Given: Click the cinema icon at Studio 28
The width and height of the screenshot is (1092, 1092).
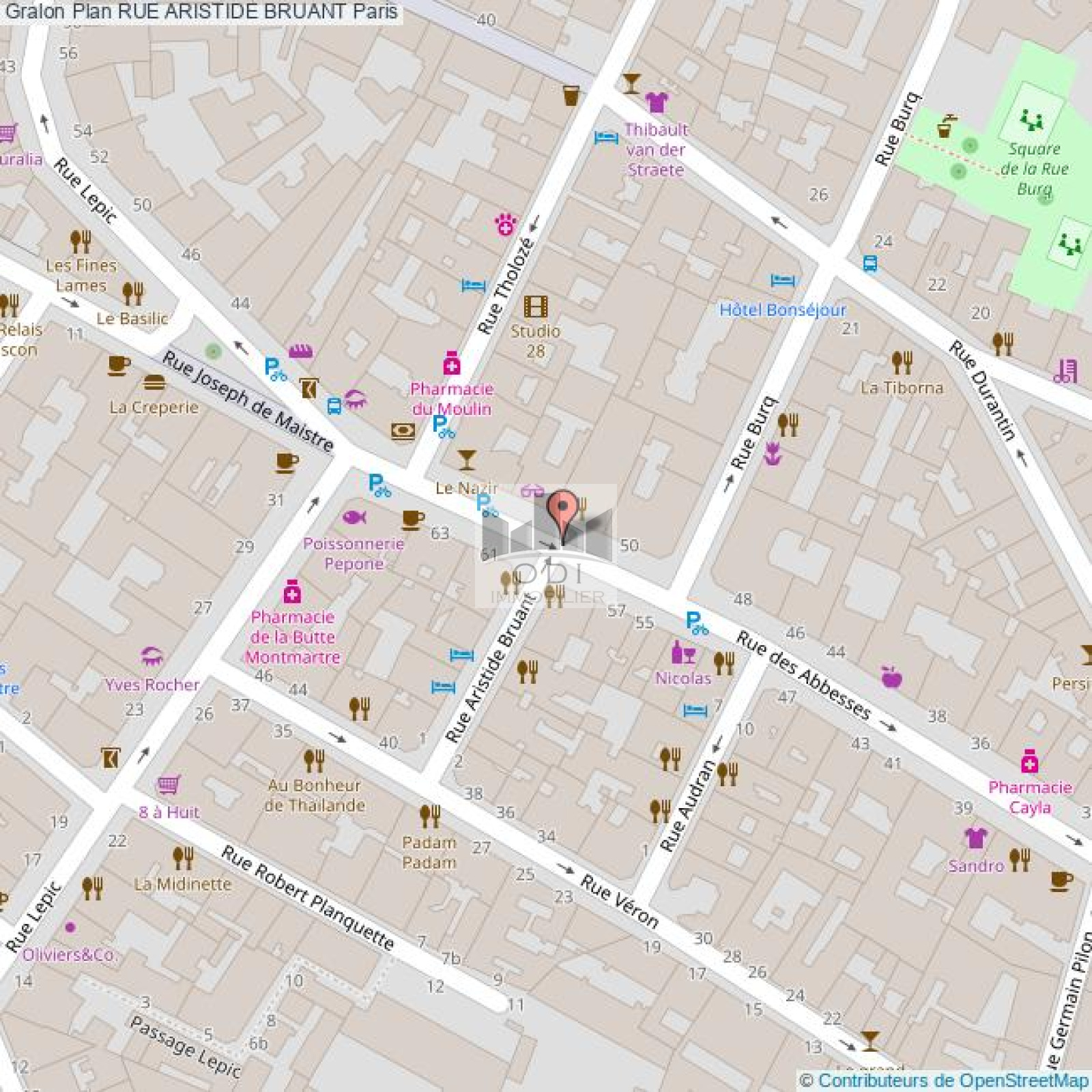Looking at the screenshot, I should tap(536, 307).
